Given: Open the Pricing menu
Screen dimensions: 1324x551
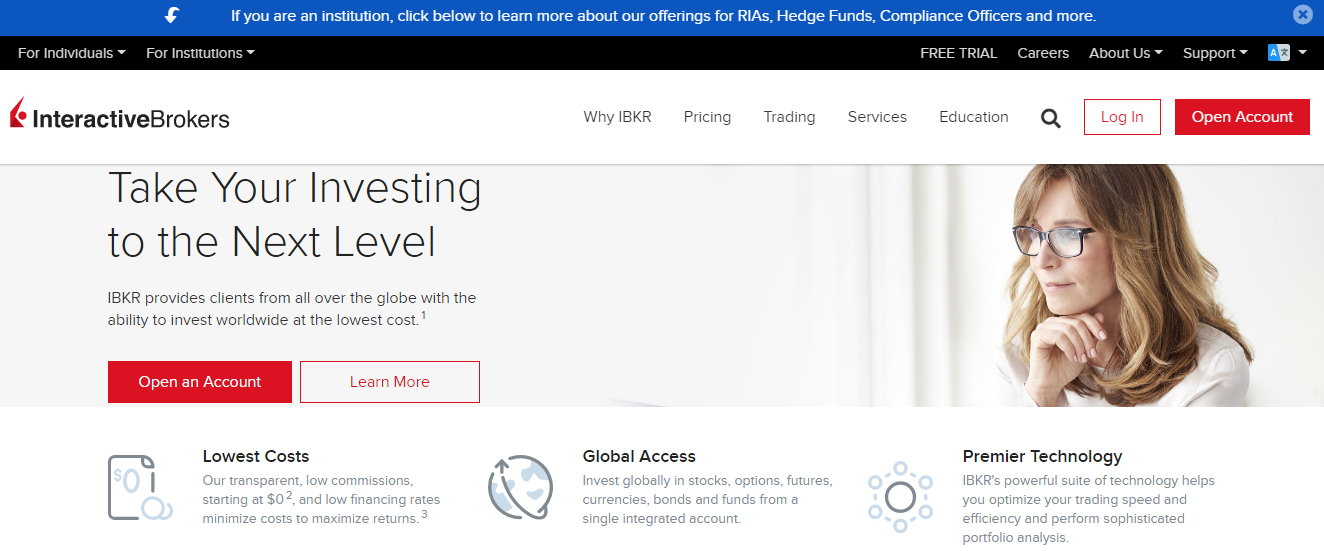Looking at the screenshot, I should [707, 117].
